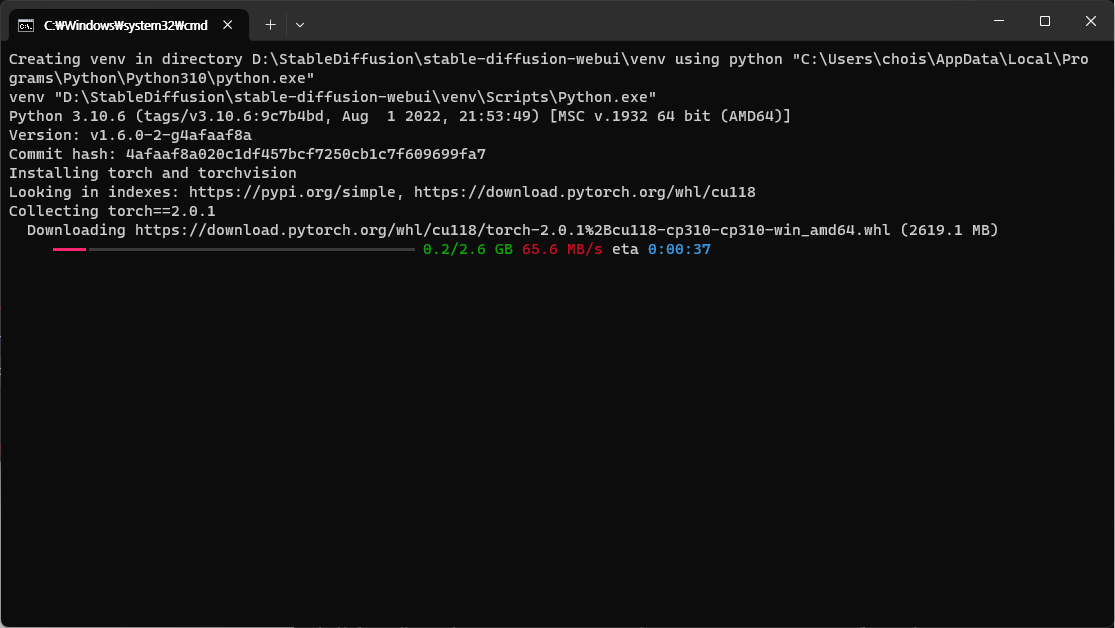Select the C:\Windows\system32\cmd tab

tap(128, 25)
